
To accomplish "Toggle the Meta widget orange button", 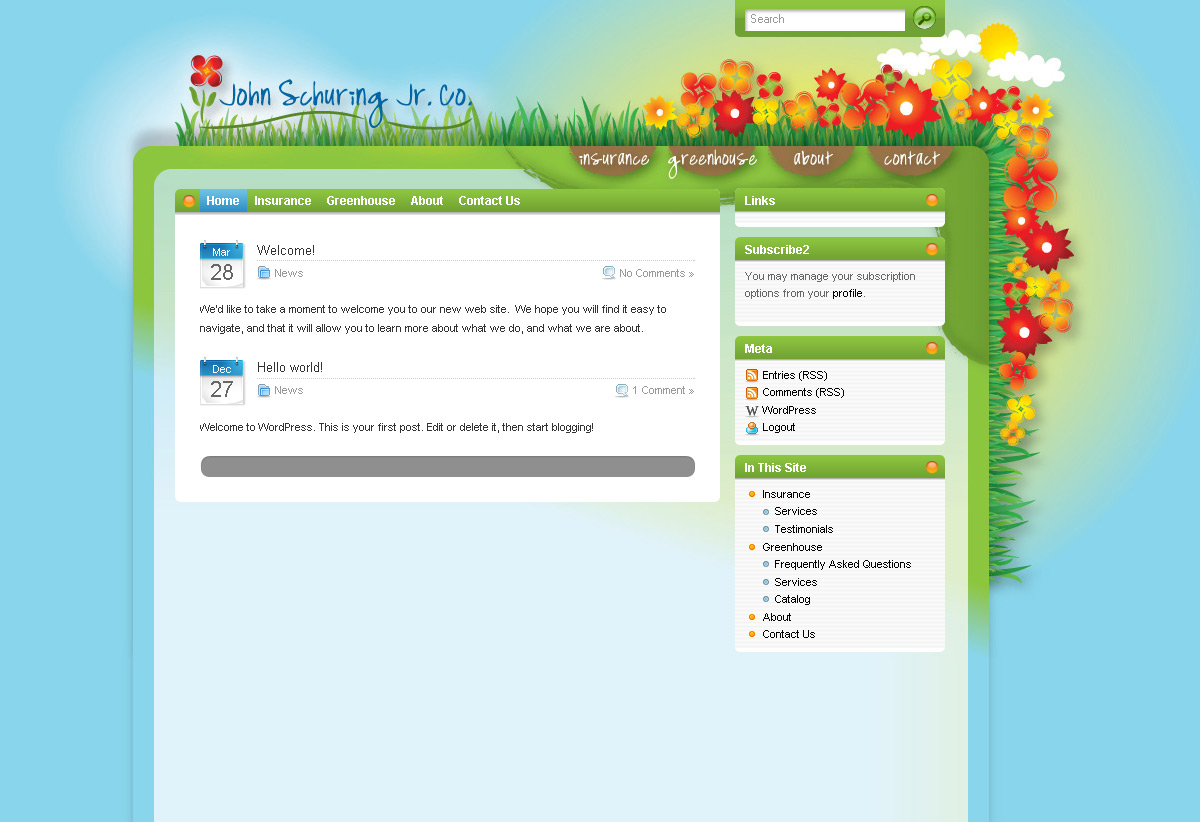I will pos(932,349).
